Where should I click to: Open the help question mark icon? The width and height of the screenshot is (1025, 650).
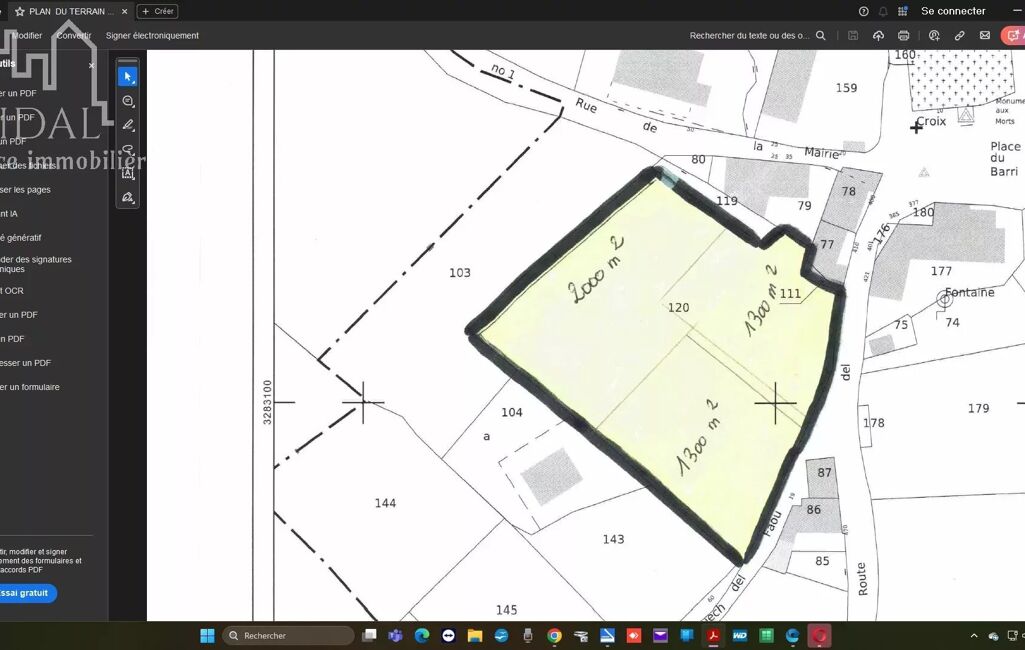point(863,11)
